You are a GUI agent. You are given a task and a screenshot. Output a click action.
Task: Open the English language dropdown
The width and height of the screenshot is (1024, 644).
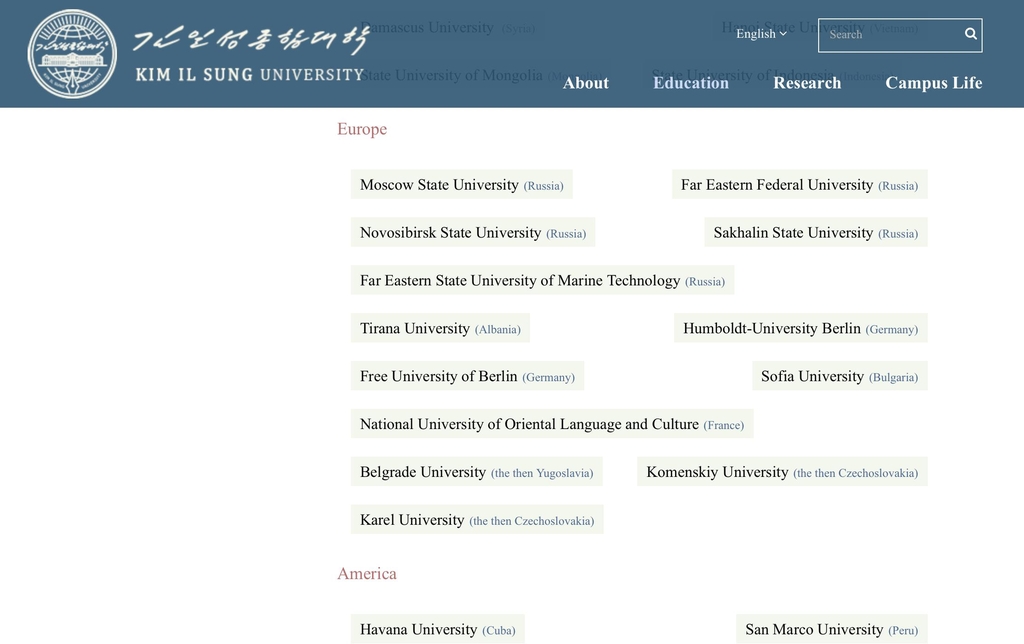click(761, 34)
